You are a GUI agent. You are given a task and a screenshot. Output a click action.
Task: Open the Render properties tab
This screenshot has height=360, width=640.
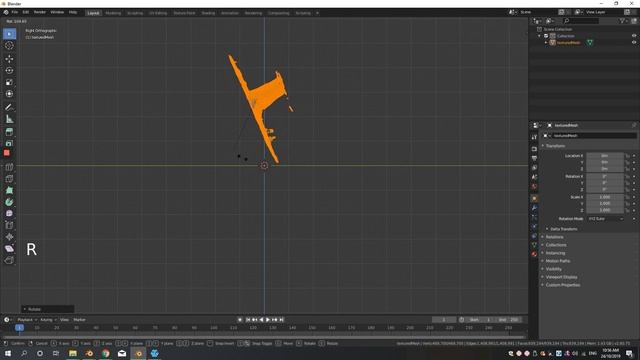click(x=534, y=149)
